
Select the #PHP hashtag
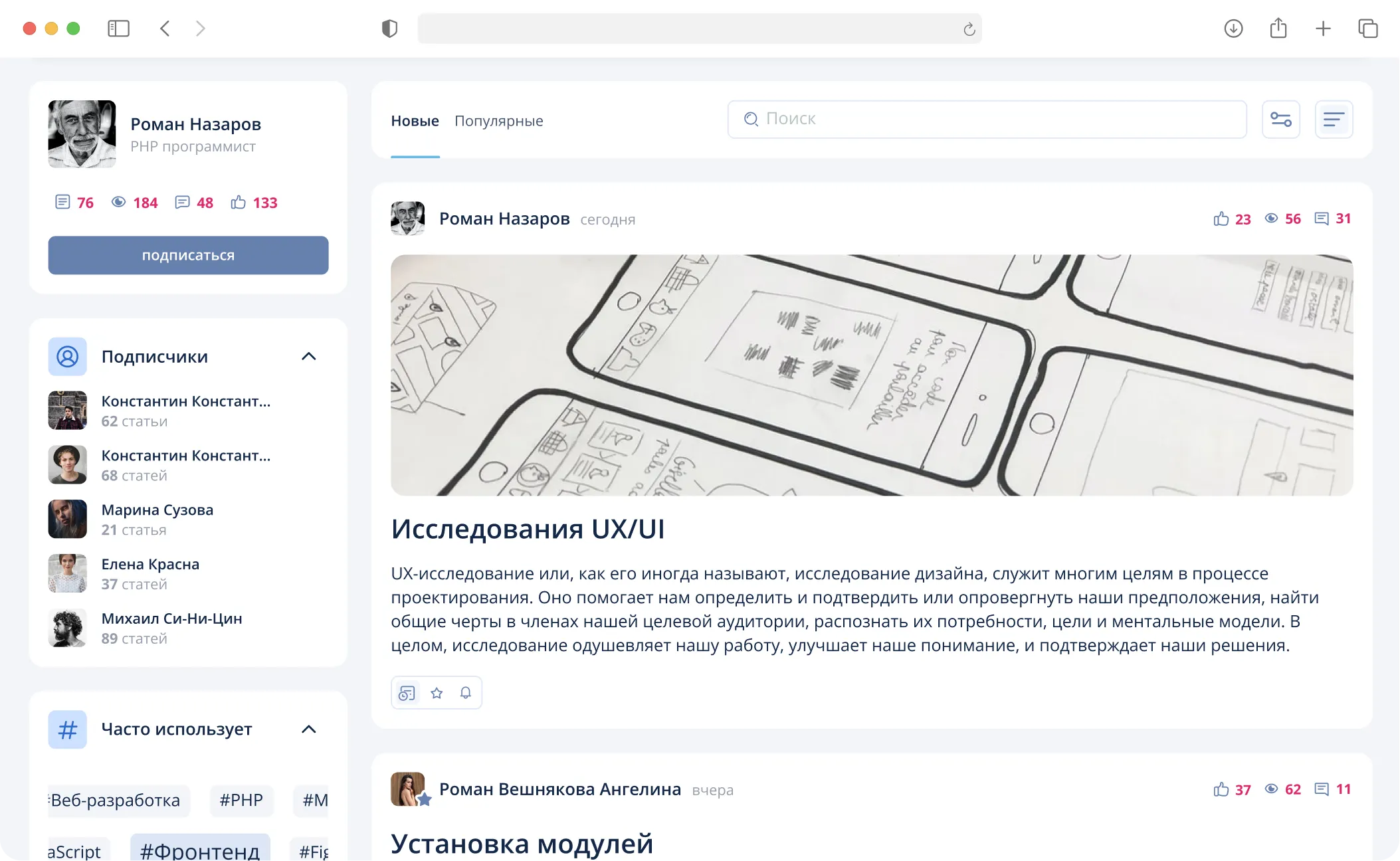click(241, 800)
